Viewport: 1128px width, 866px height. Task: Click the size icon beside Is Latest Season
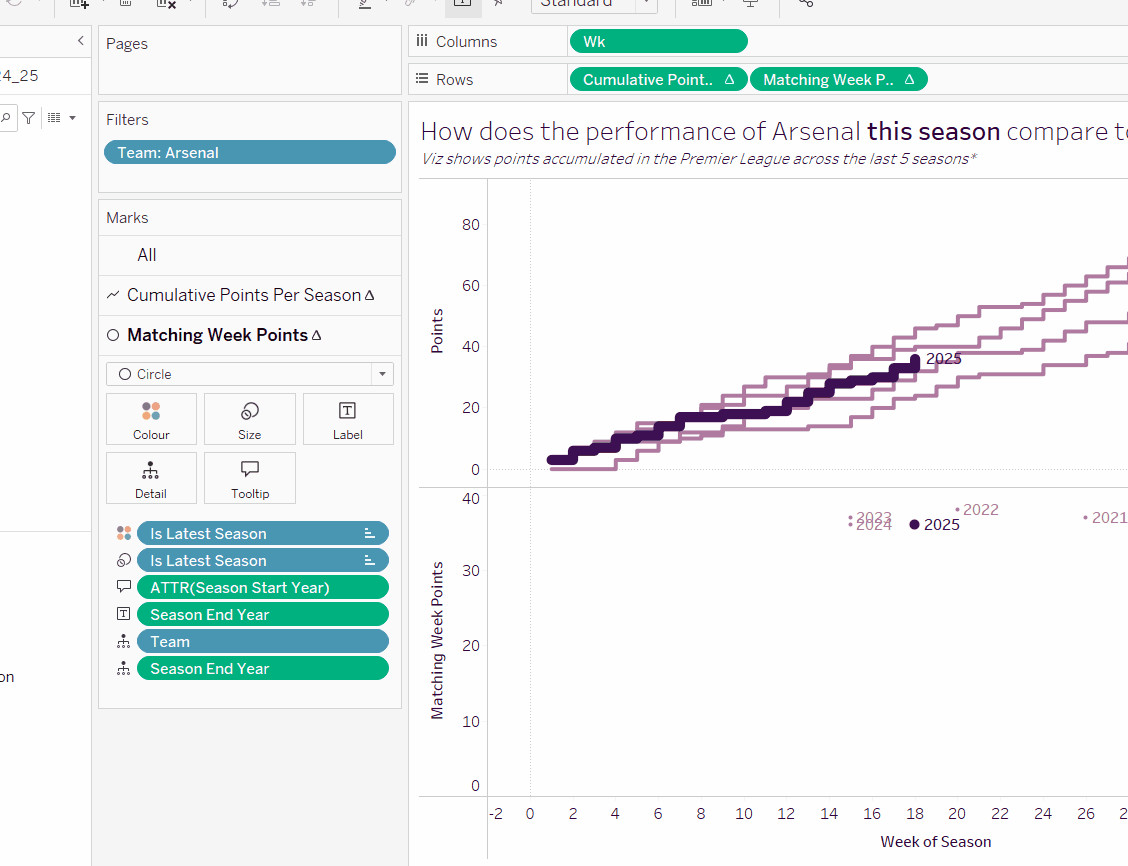click(x=124, y=560)
